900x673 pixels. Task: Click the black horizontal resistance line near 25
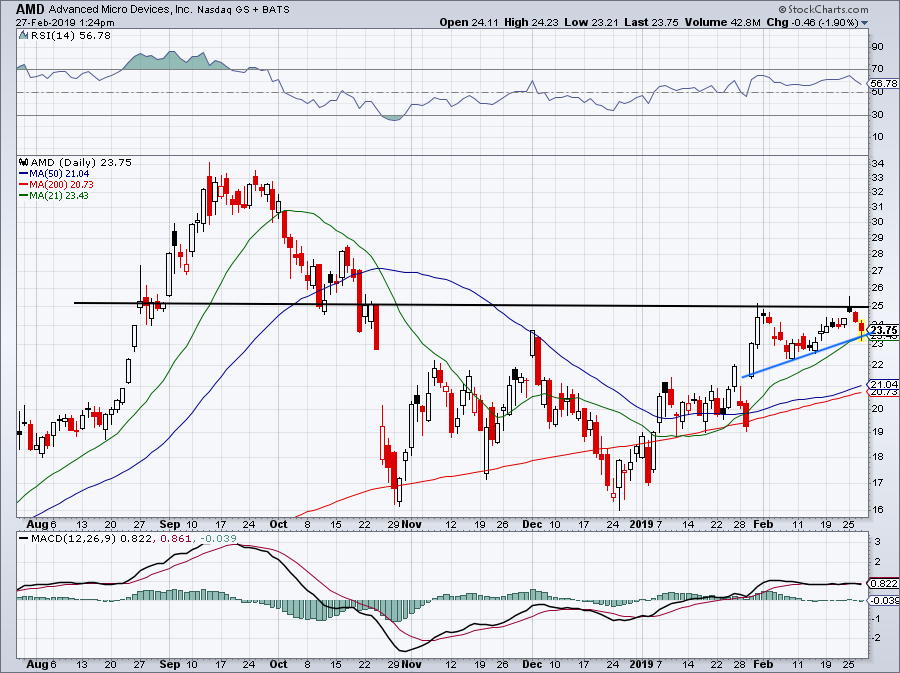[x=471, y=305]
